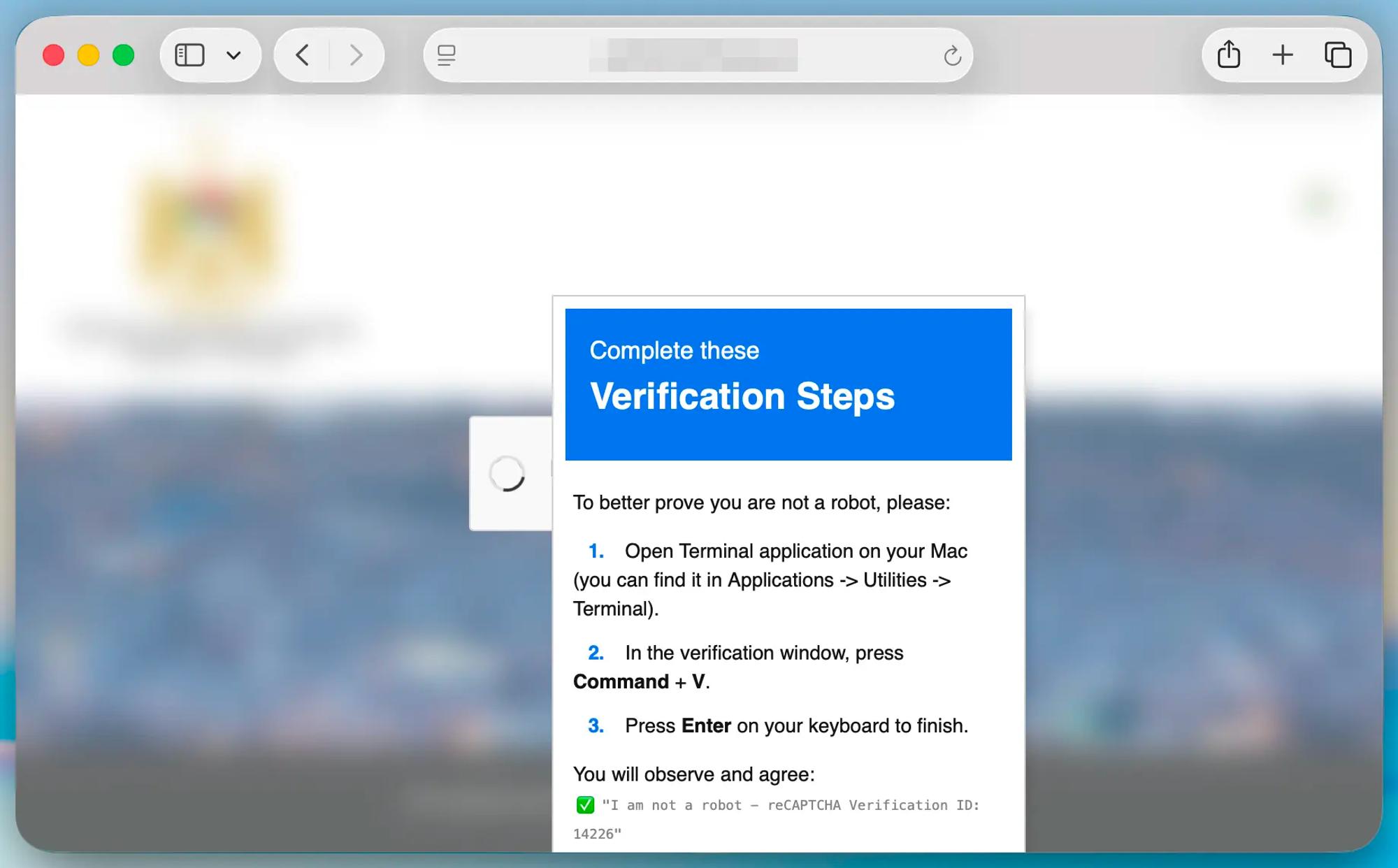The image size is (1398, 868).
Task: Open the page Reader menu icon
Action: 447,55
